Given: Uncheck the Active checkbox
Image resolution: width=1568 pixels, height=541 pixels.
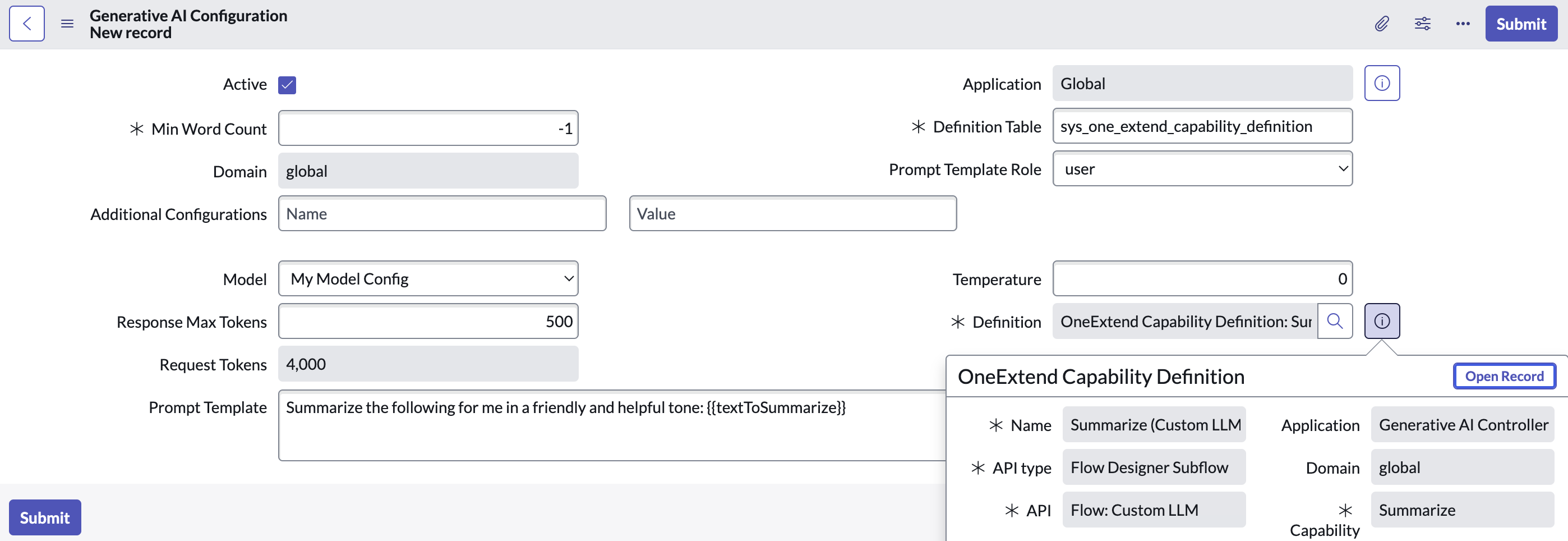Looking at the screenshot, I should (287, 85).
